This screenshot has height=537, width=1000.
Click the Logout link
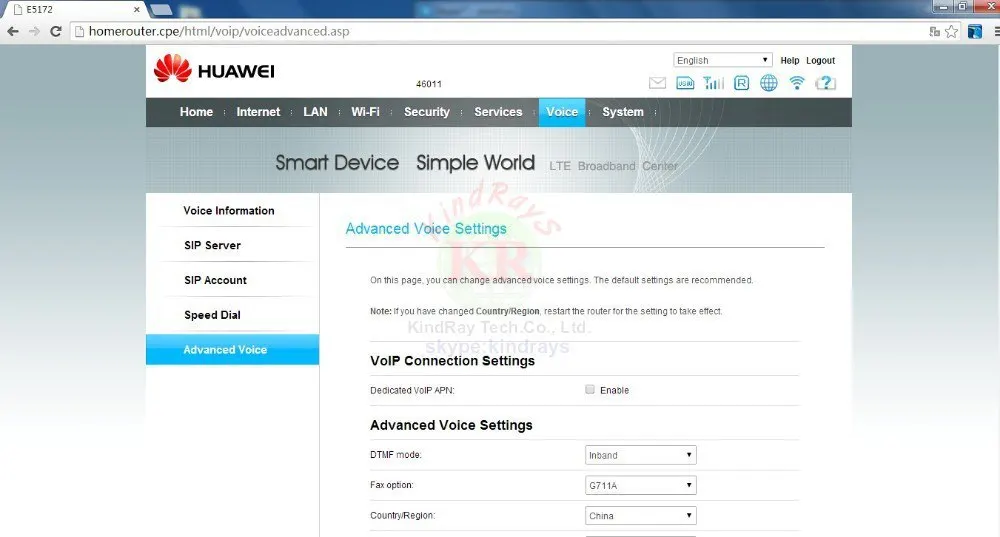tap(820, 61)
